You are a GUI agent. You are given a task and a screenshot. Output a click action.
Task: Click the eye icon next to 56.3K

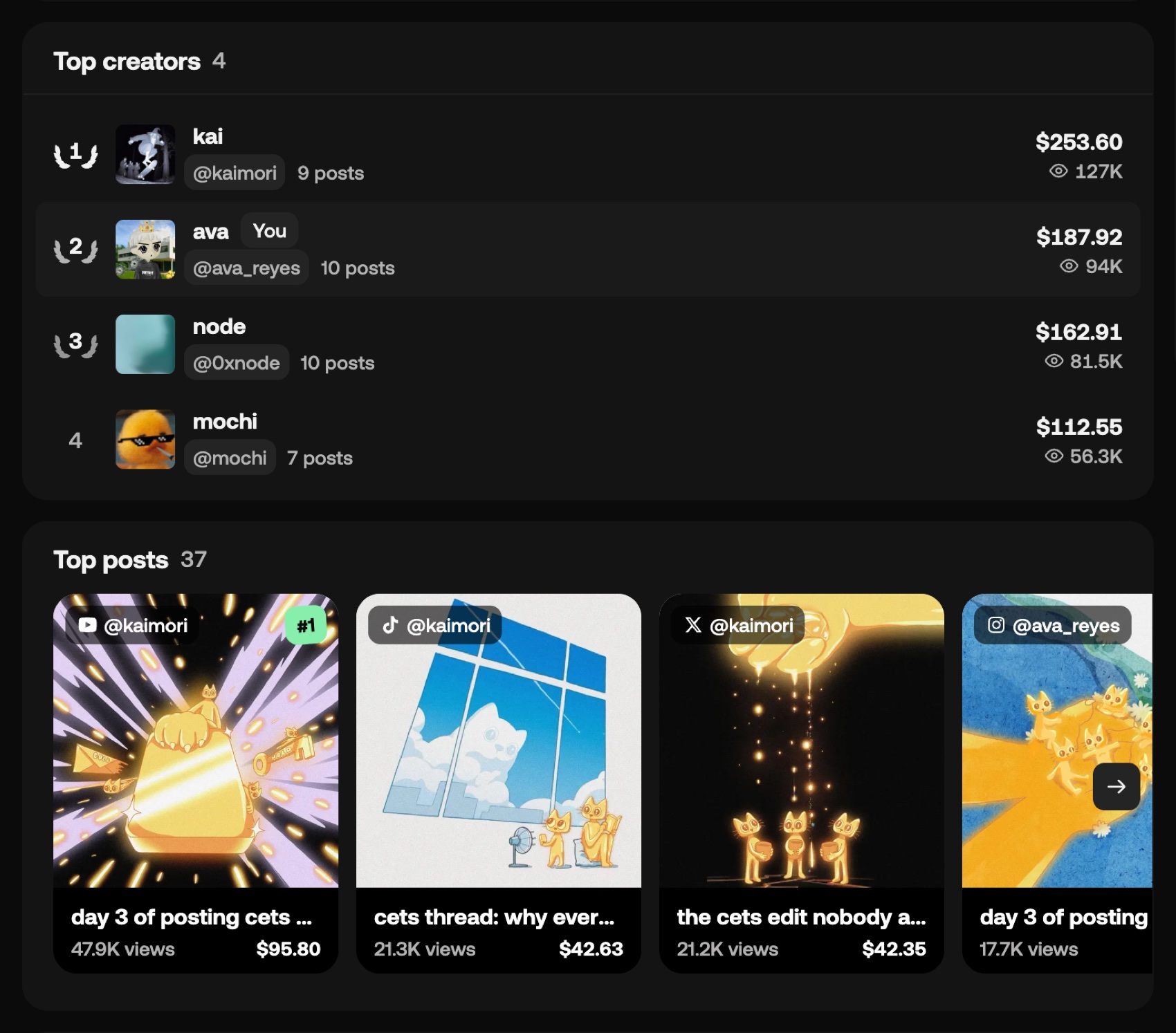point(1054,456)
